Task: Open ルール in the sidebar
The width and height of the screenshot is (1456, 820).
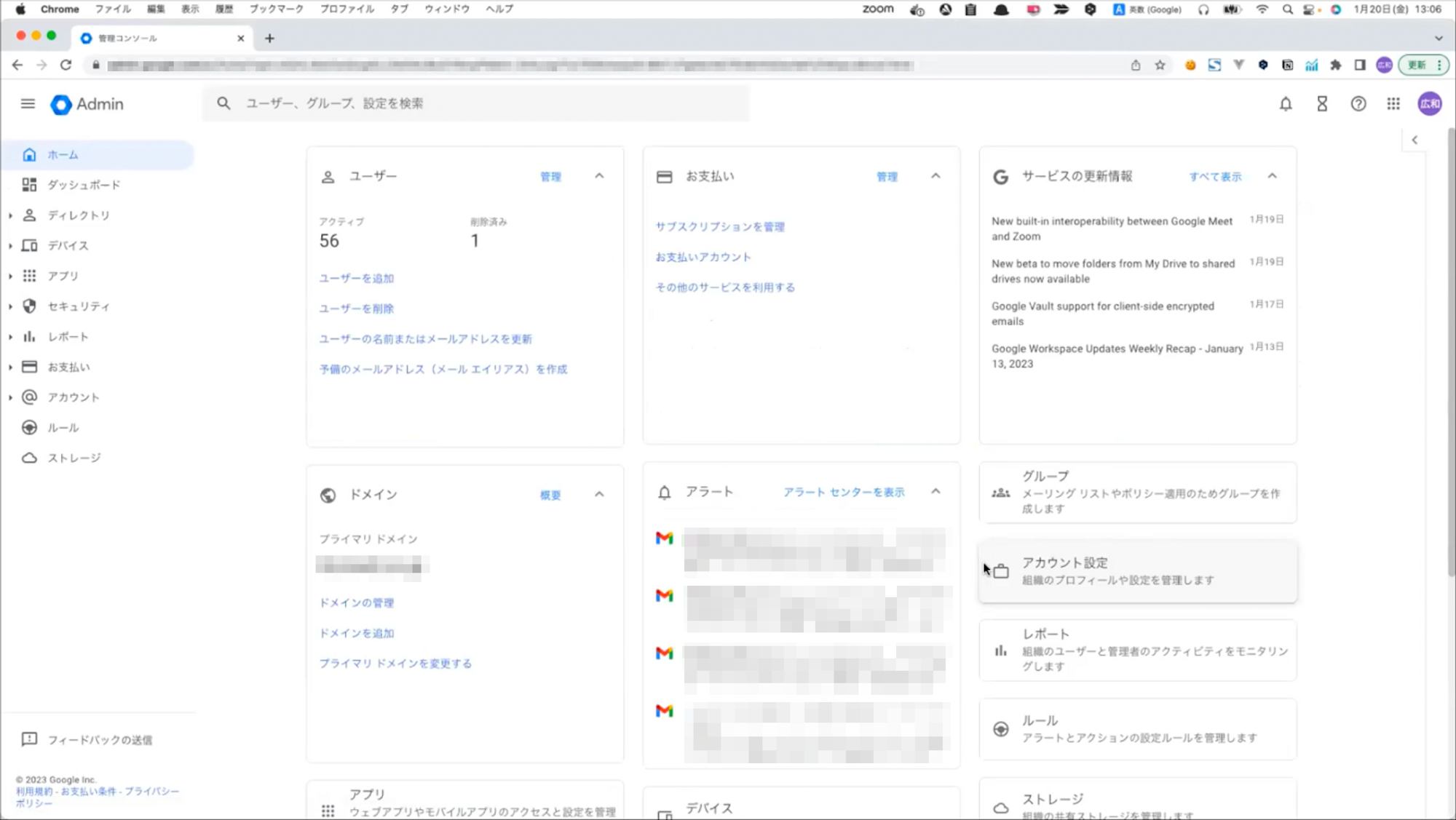Action: [63, 428]
